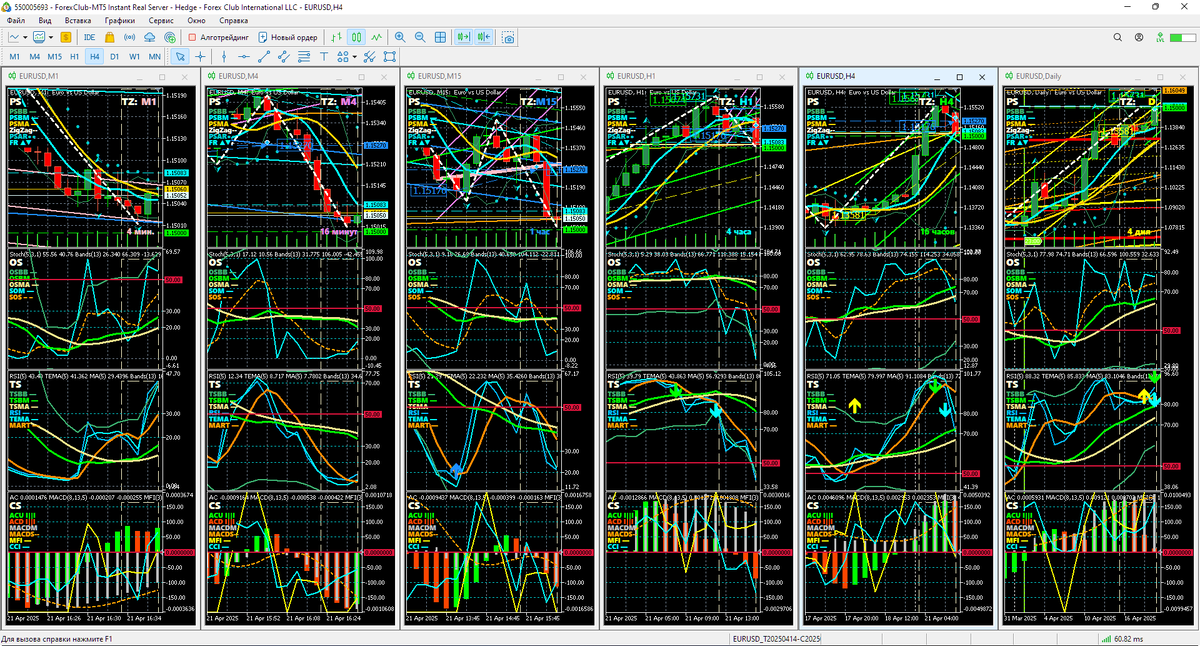Select H1 timeframe button
This screenshot has width=1200, height=646.
coord(75,57)
